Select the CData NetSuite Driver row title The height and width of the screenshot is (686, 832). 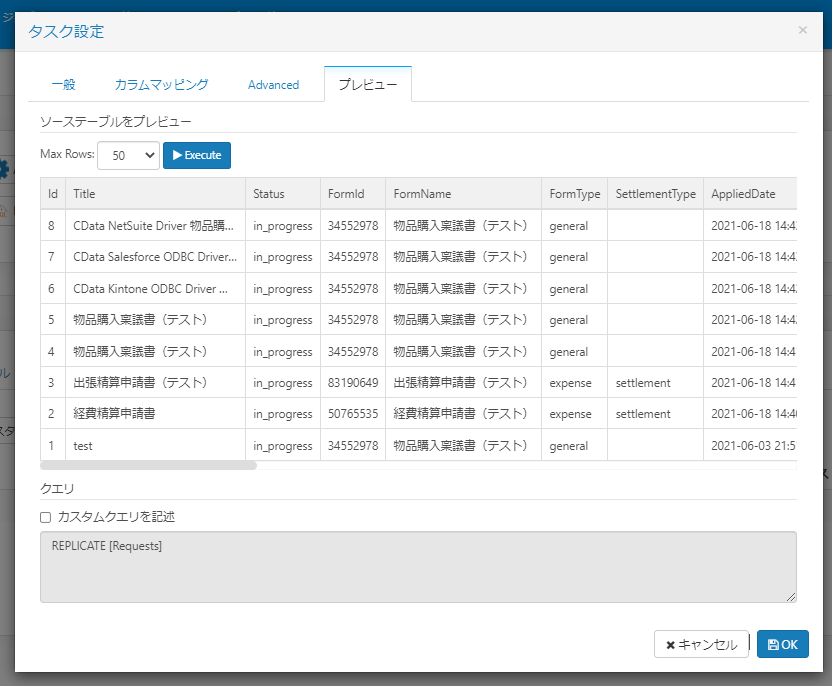[x=155, y=226]
